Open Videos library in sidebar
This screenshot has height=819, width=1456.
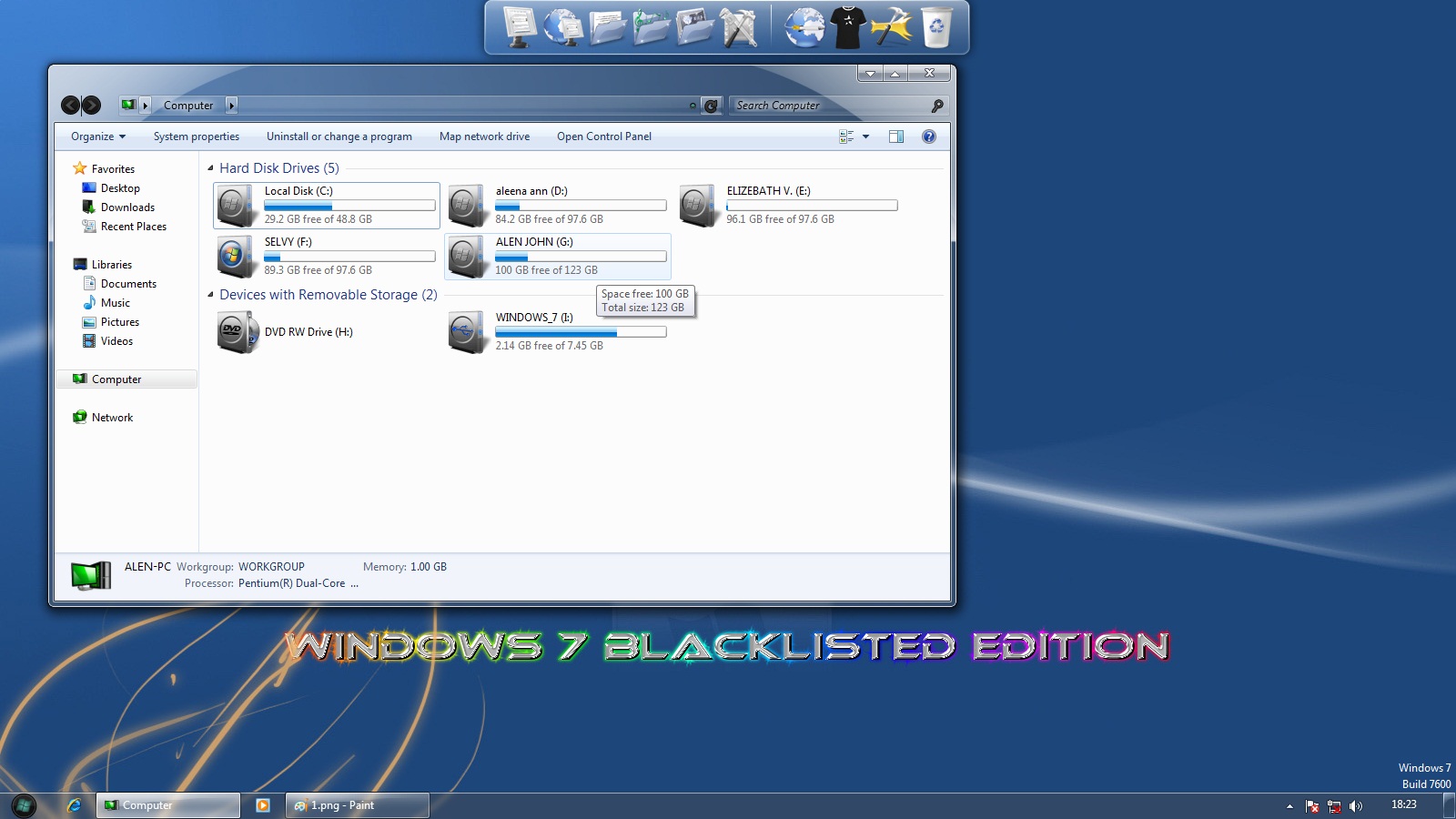[x=107, y=341]
